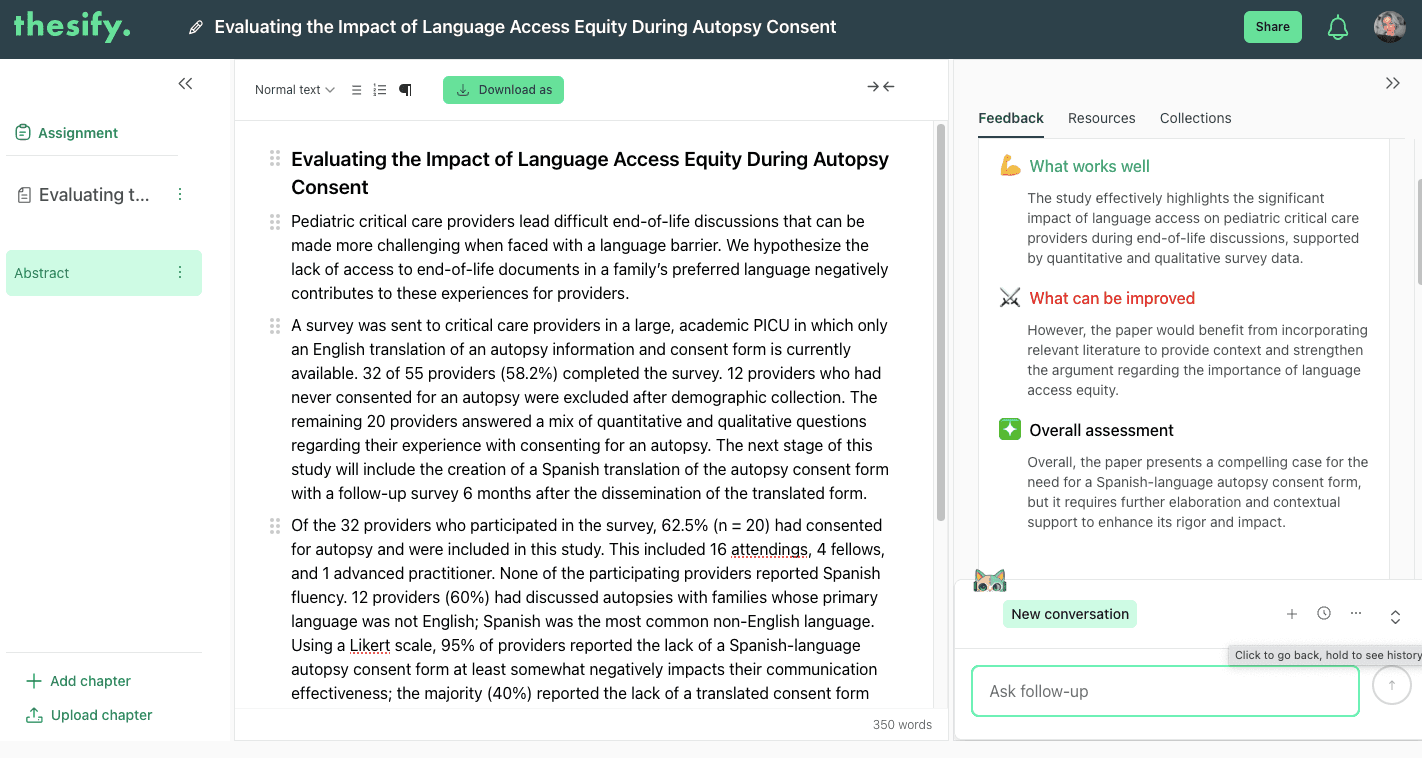
Task: Click the narrow editor width arrows icon
Action: coord(881,87)
